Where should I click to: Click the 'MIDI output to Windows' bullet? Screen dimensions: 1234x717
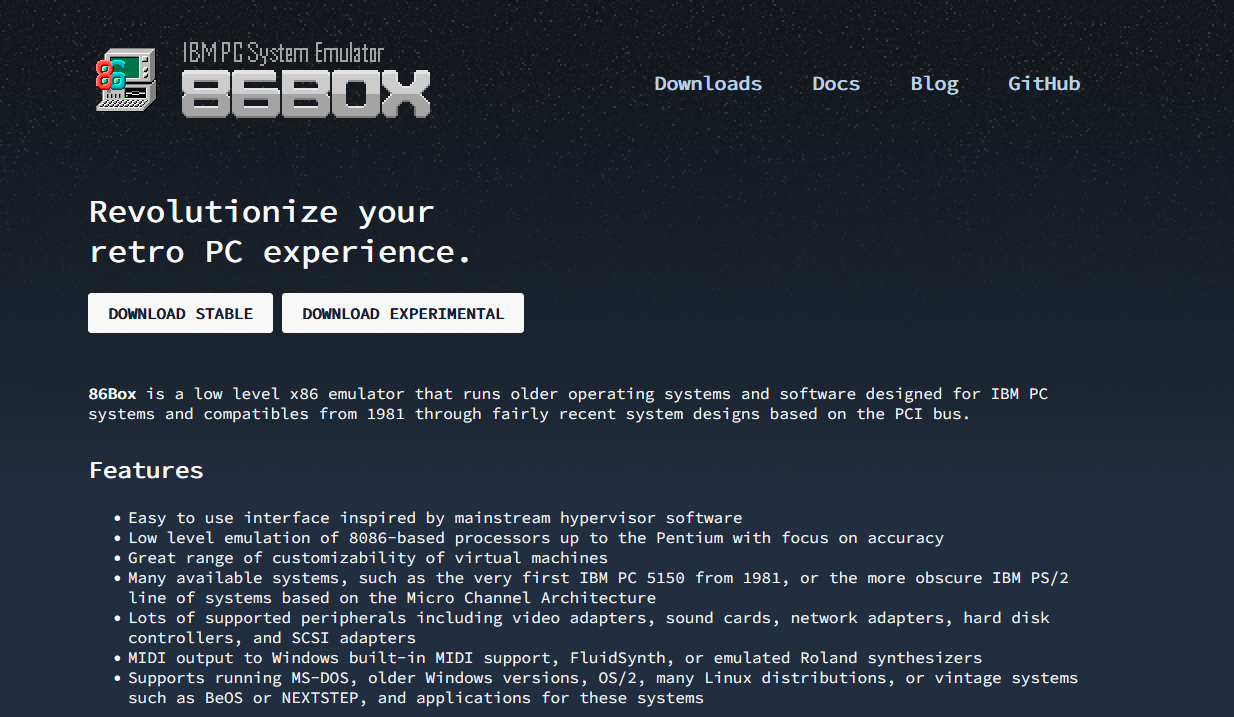[x=555, y=658]
